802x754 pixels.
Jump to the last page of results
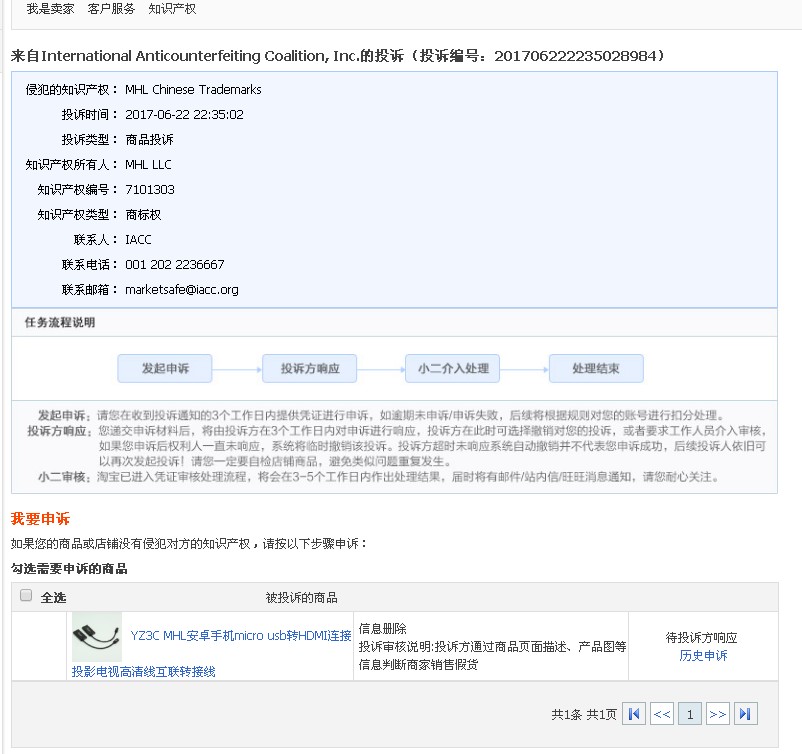coord(745,714)
